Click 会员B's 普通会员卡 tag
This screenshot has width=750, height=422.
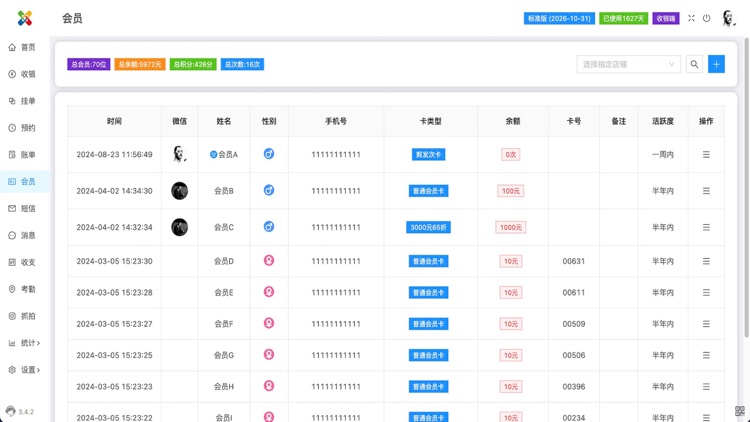tap(429, 191)
